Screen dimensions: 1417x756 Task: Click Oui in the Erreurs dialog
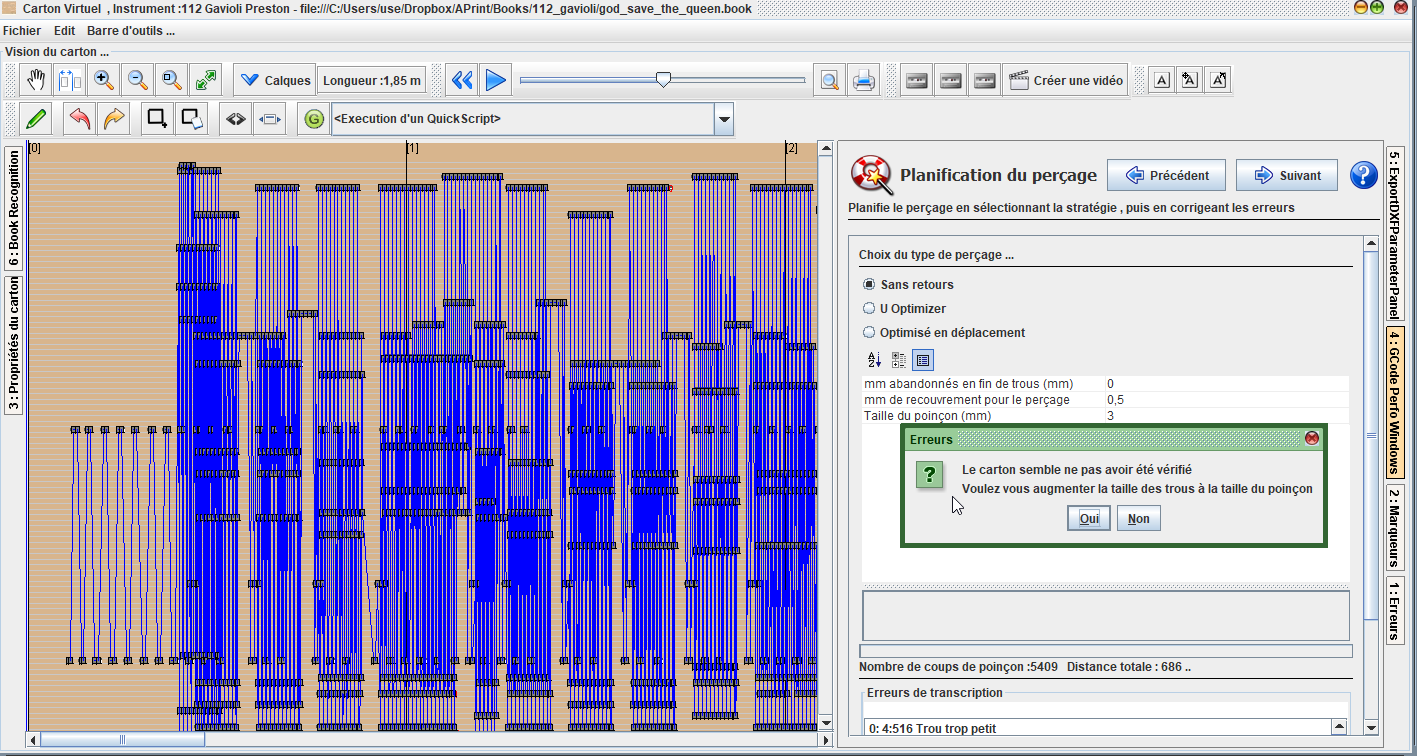pyautogui.click(x=1088, y=519)
